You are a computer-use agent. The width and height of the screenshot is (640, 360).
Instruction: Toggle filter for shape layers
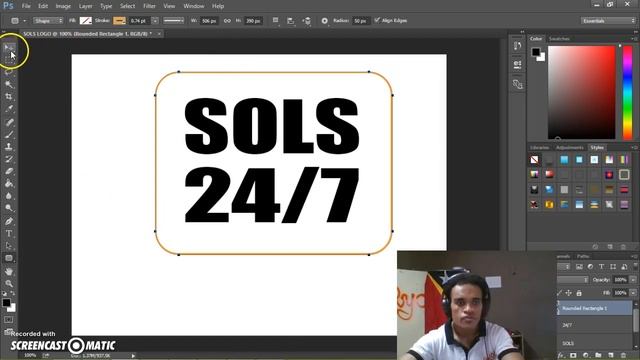(613, 267)
